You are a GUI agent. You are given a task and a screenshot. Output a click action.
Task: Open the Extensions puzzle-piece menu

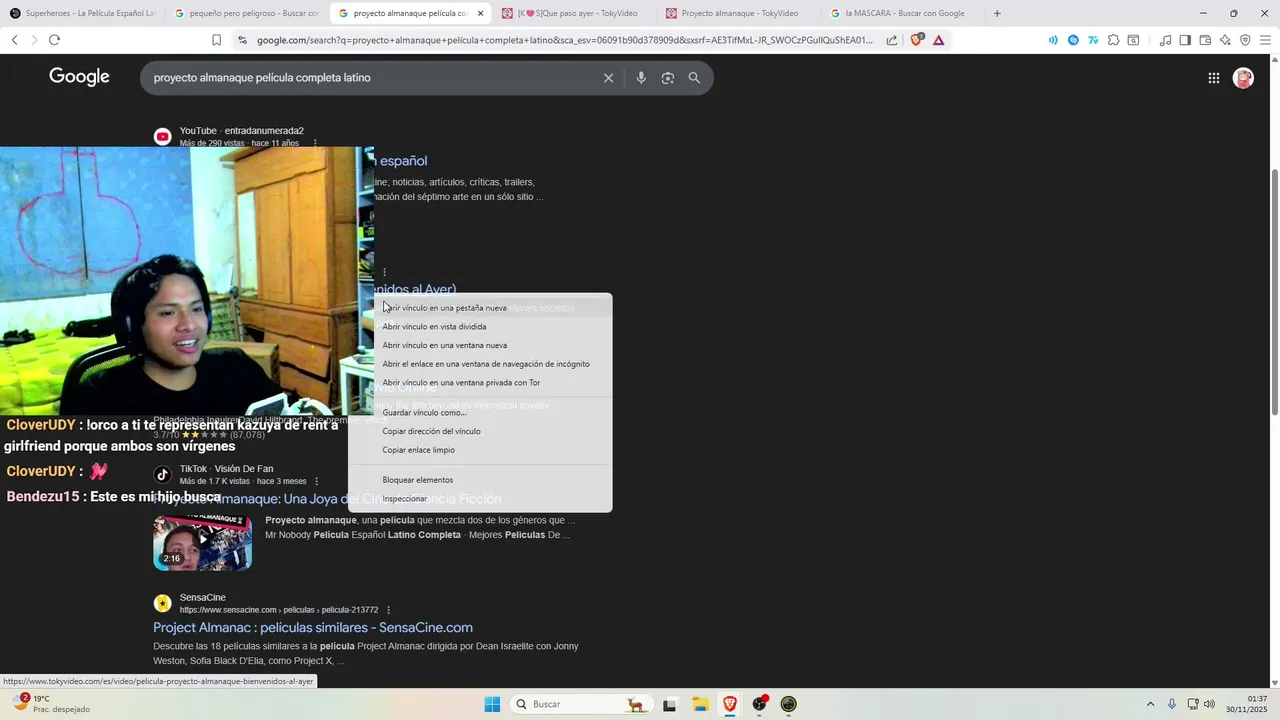(x=1113, y=40)
